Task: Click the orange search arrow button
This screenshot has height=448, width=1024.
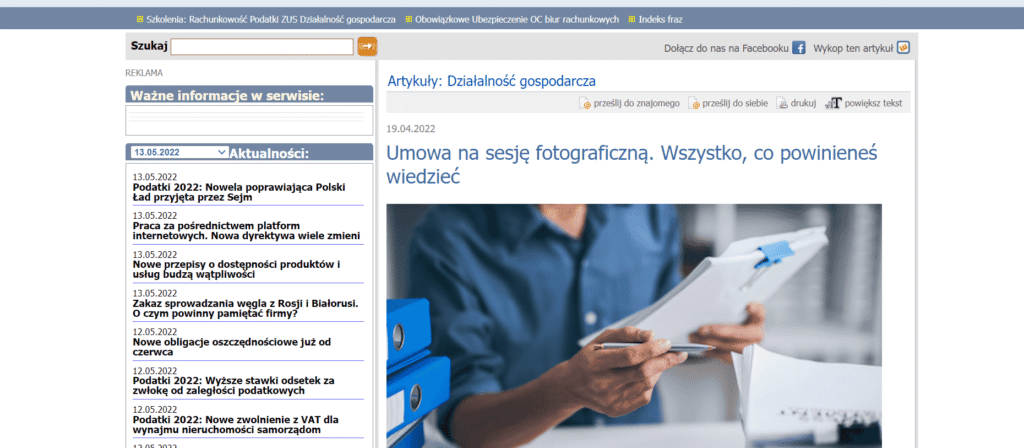Action: click(x=367, y=46)
